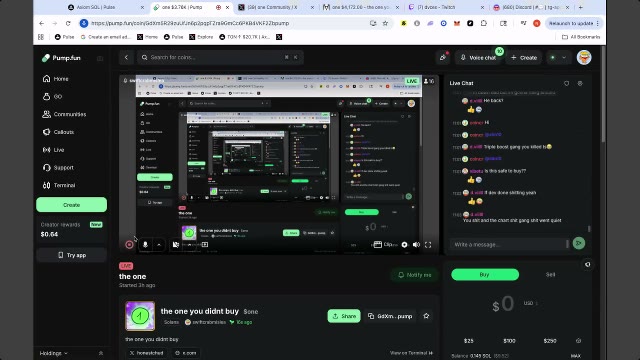Open the profile avatar menu

(x=584, y=58)
